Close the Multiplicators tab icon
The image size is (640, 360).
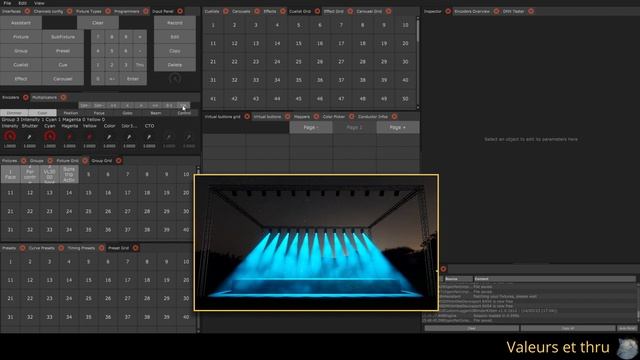coord(63,98)
